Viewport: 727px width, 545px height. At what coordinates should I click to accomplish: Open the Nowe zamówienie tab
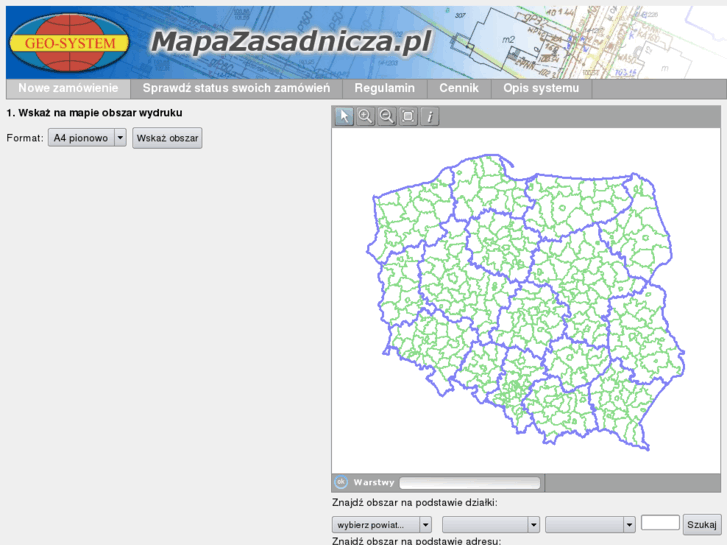pos(68,88)
